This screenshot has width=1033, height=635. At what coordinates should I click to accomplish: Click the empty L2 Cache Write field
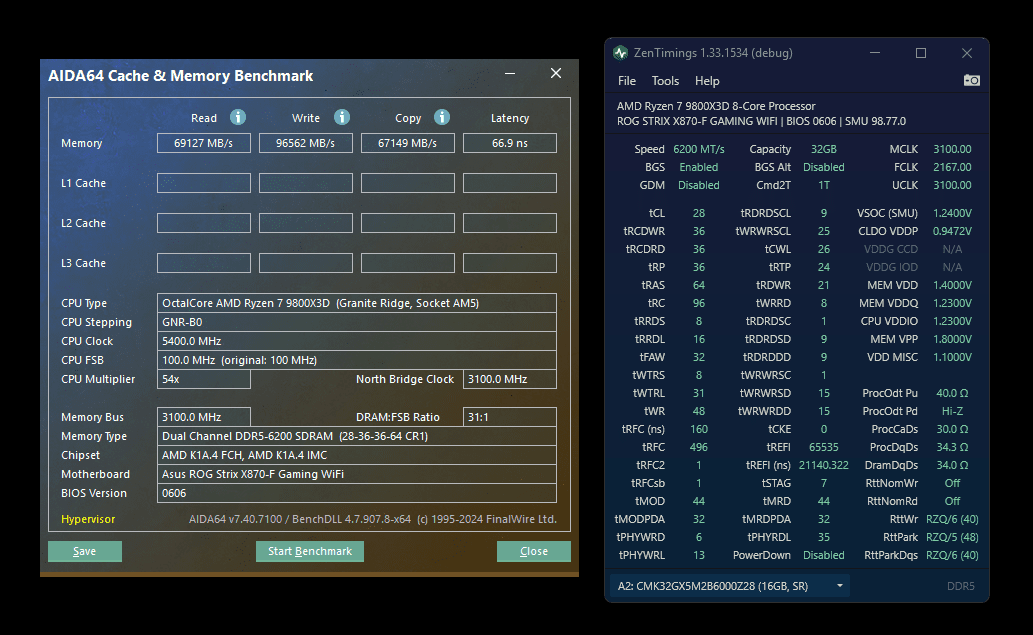coord(306,223)
